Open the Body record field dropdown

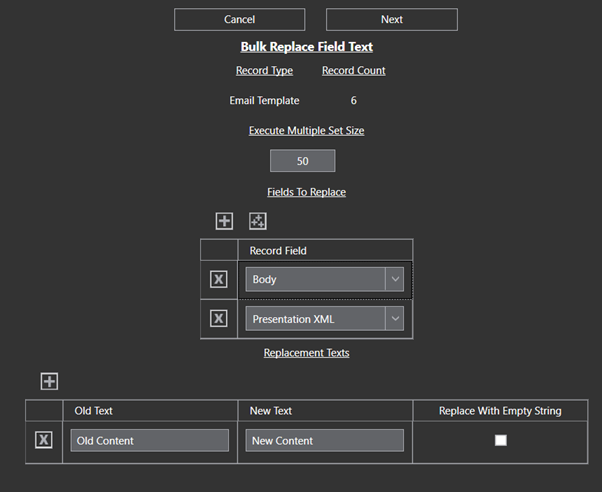tap(394, 280)
